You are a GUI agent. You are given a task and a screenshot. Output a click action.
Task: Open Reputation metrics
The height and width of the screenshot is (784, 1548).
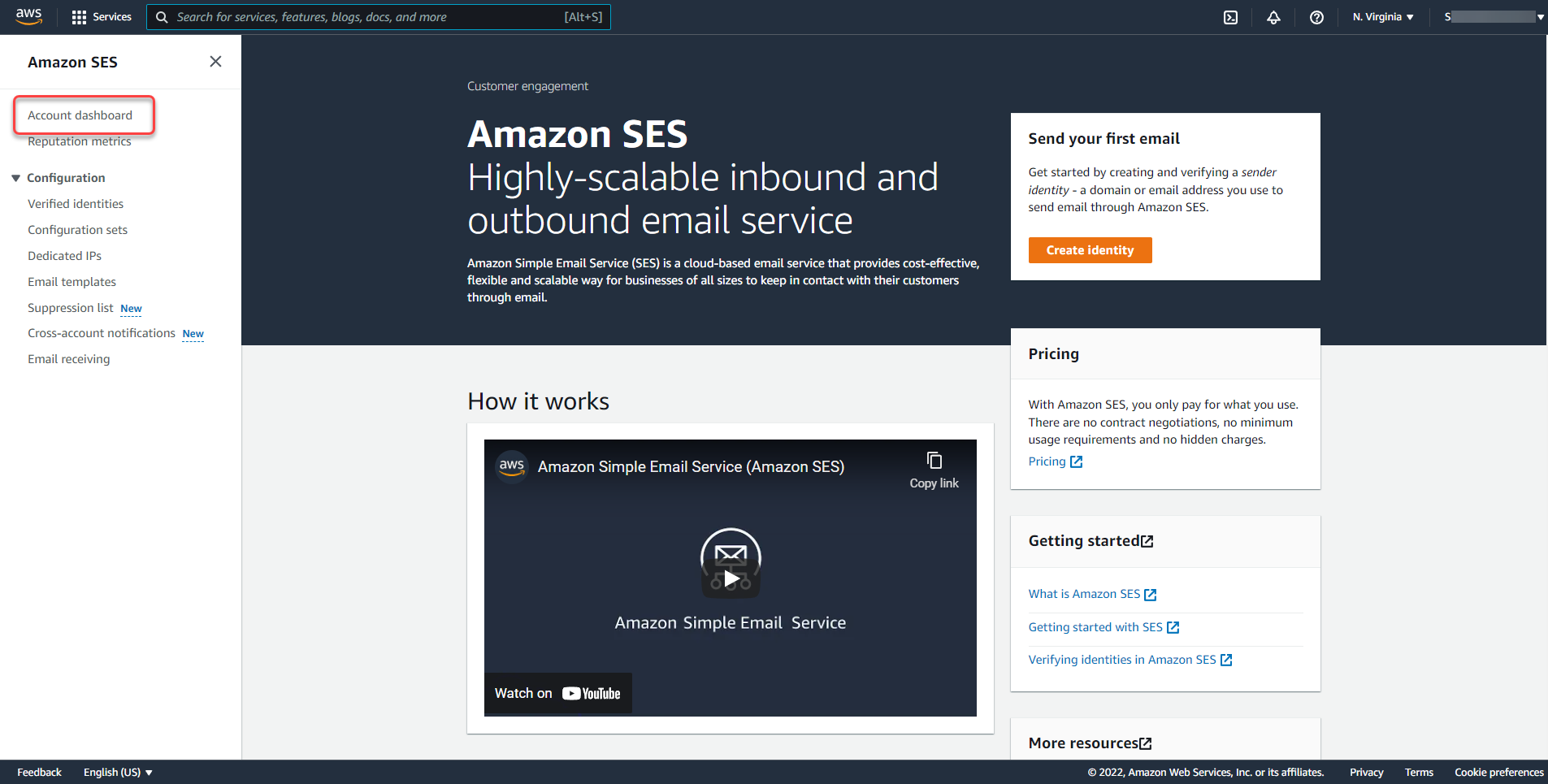coord(80,141)
